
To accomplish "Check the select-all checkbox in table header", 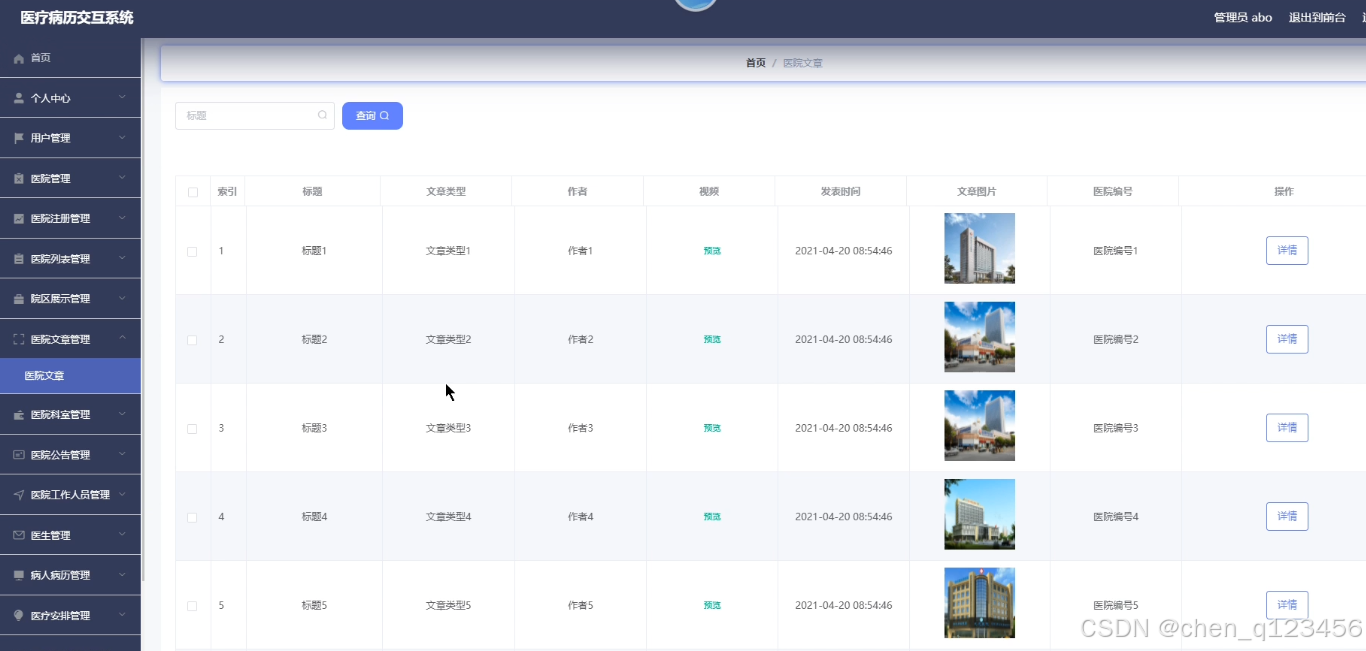I will (192, 190).
